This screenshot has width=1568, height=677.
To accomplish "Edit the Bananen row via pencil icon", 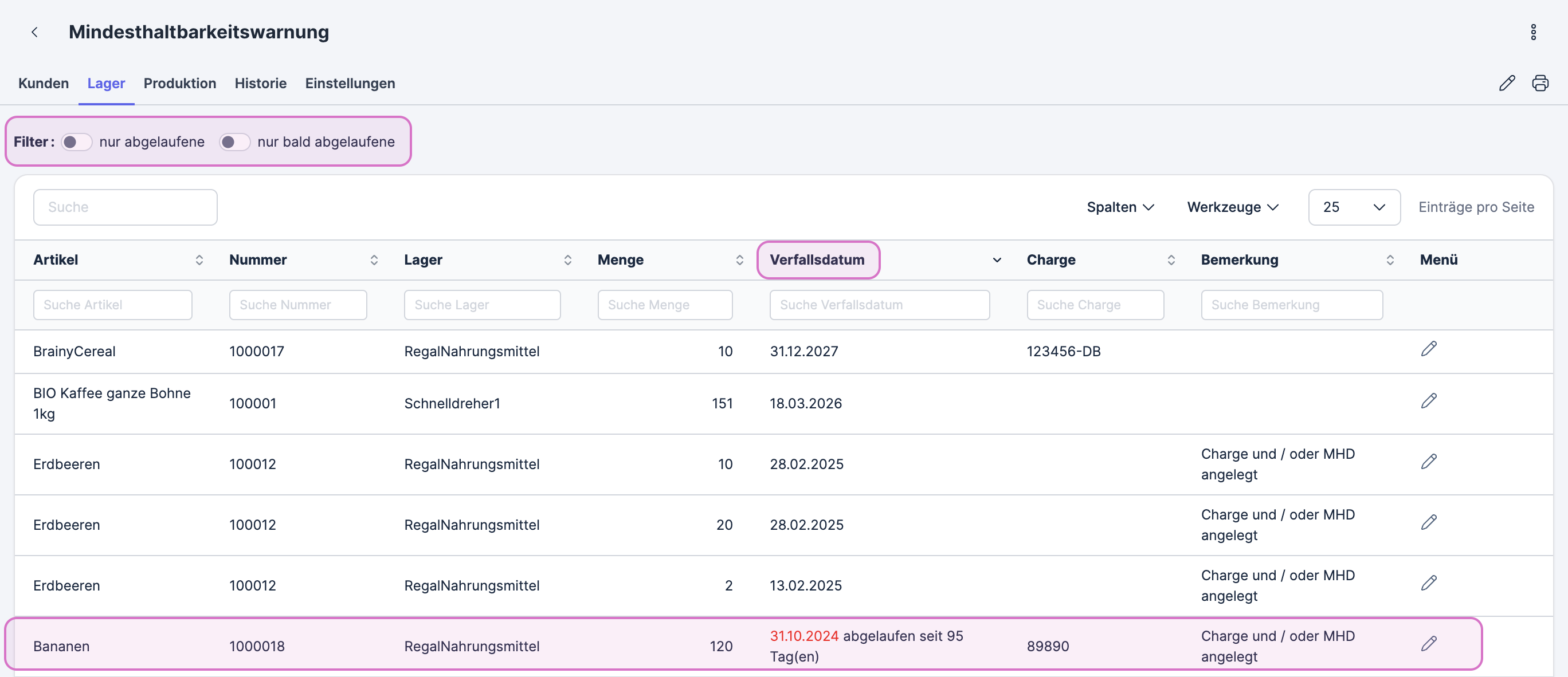I will click(1429, 644).
